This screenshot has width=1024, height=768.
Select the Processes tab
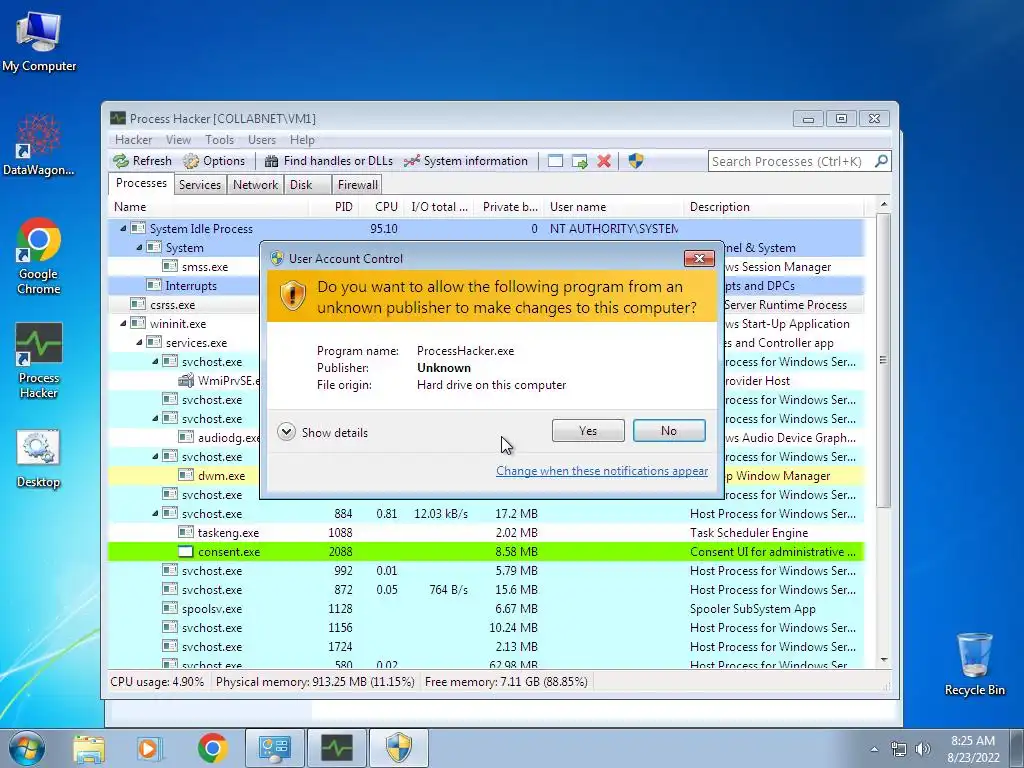(x=141, y=183)
